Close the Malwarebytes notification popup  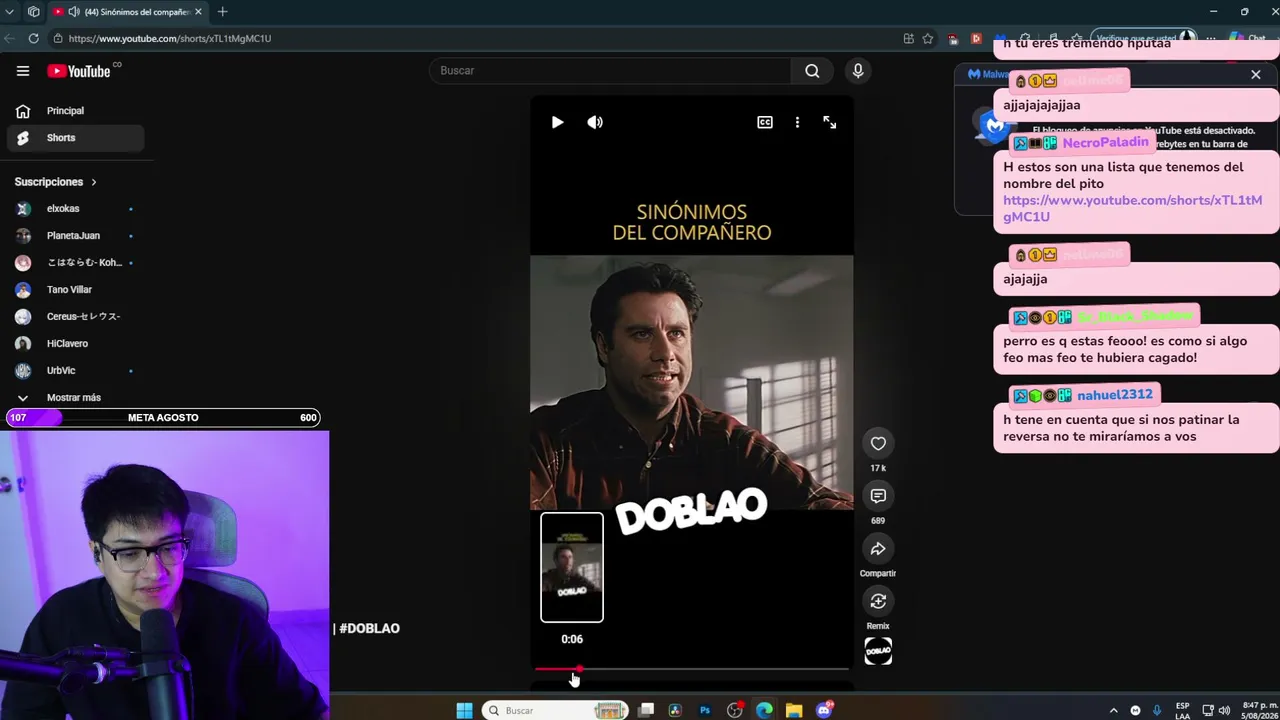point(1256,74)
